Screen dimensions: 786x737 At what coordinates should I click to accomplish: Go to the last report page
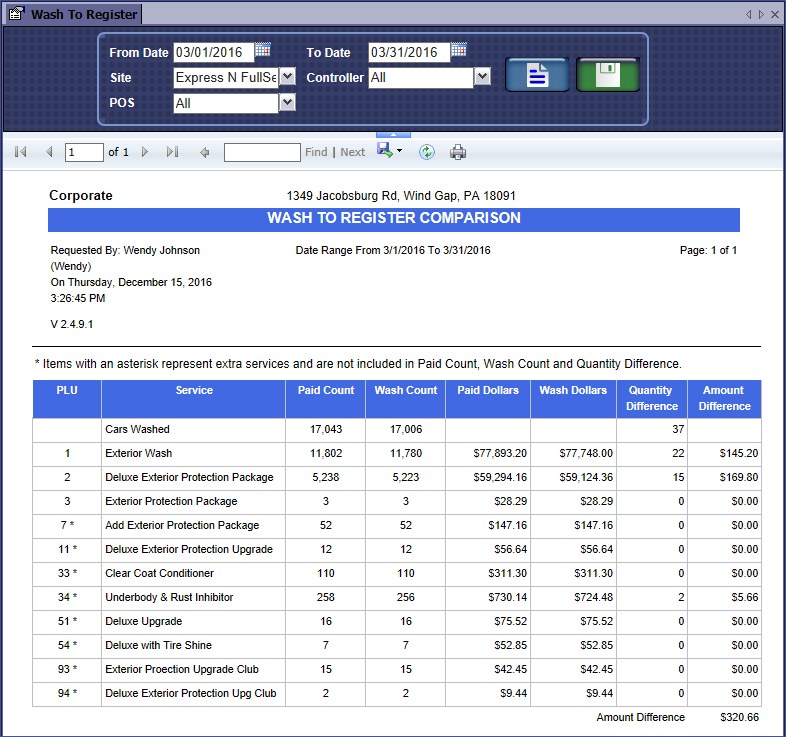[x=172, y=152]
